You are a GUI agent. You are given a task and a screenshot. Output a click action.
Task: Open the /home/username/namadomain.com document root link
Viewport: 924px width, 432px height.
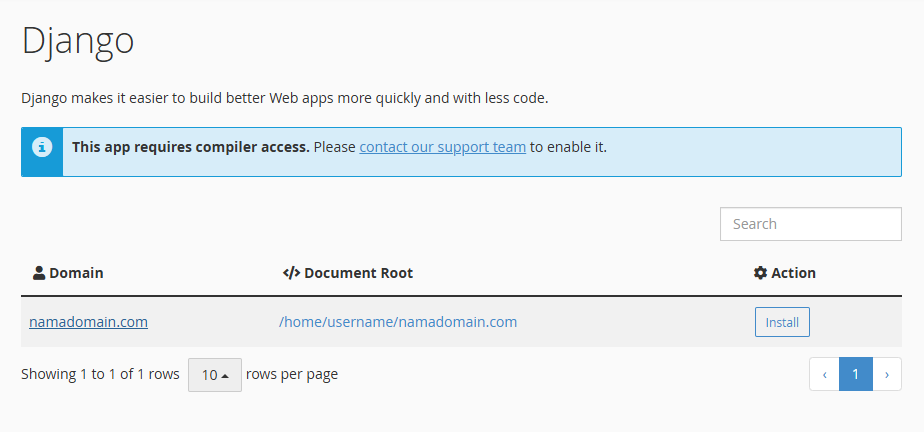point(398,322)
